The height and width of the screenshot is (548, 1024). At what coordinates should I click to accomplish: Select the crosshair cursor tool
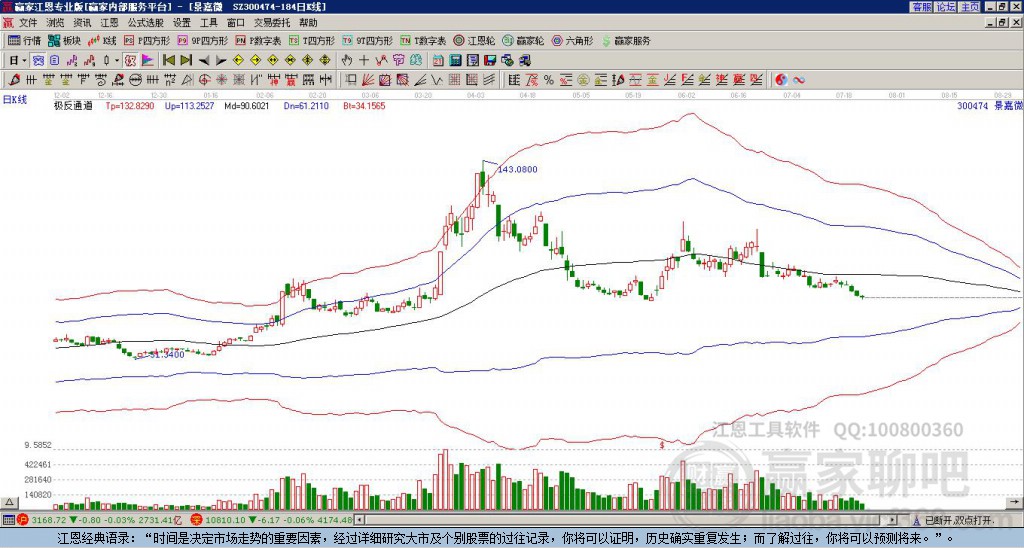pos(364,61)
